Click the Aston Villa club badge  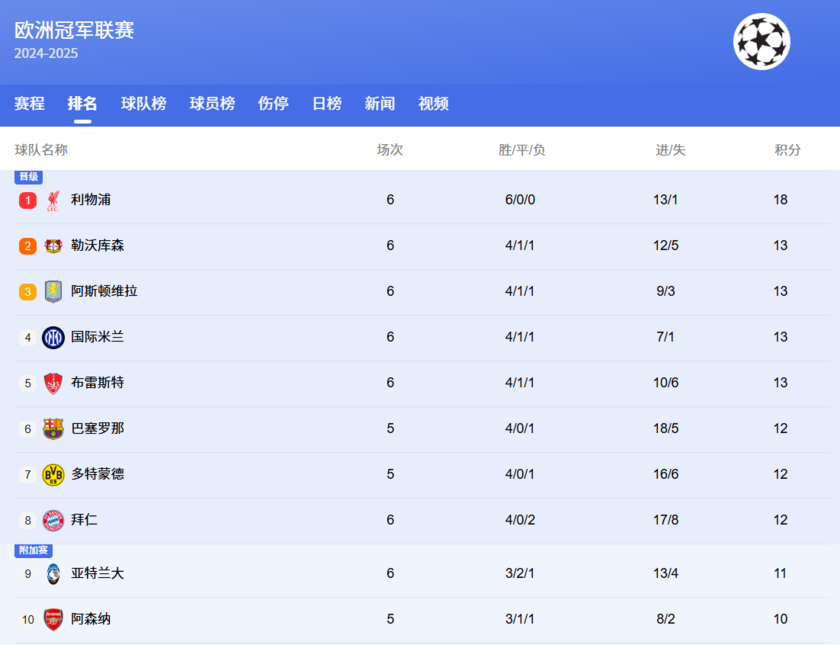click(x=55, y=291)
